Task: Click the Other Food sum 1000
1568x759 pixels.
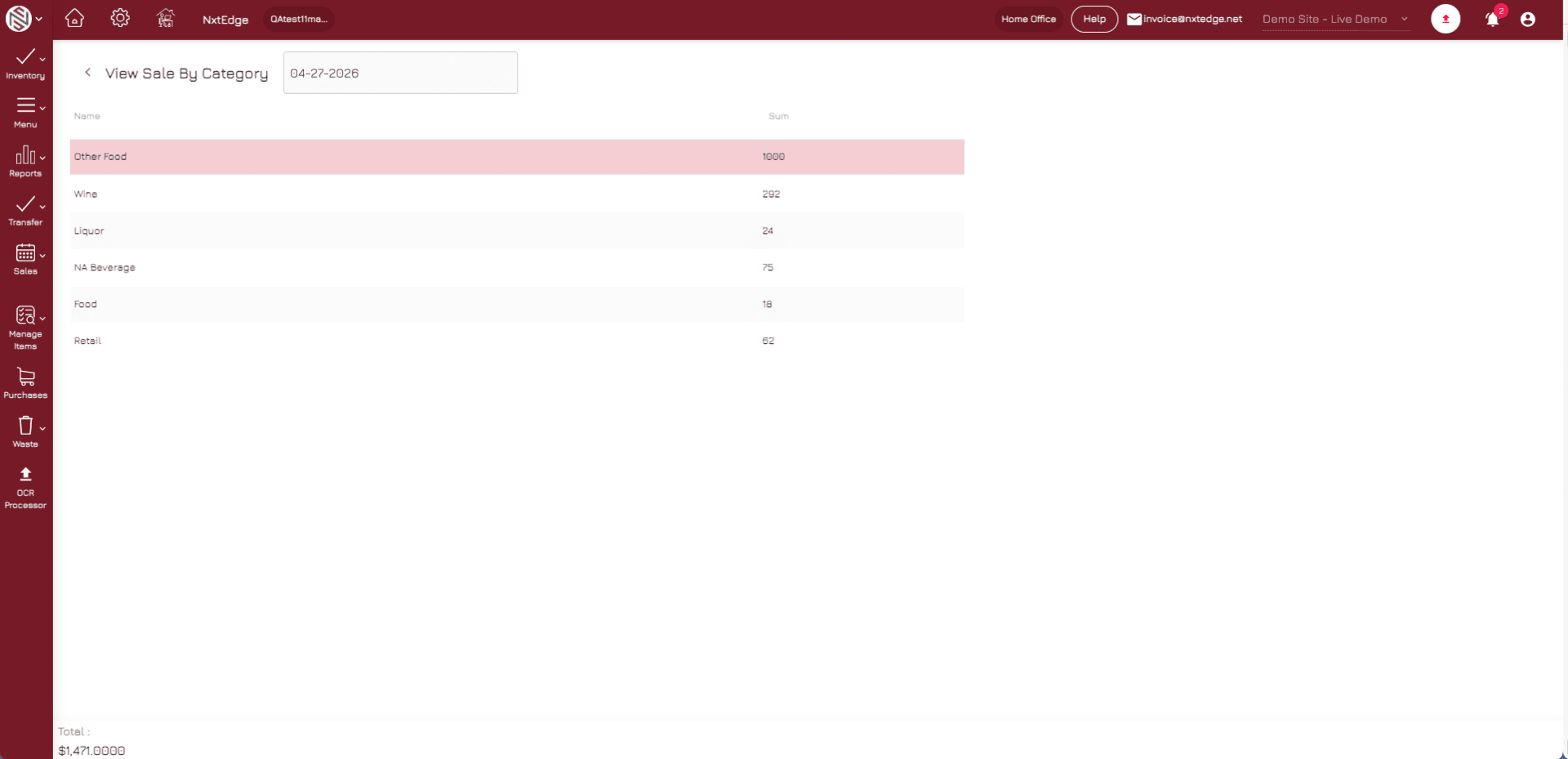Action: pos(773,157)
